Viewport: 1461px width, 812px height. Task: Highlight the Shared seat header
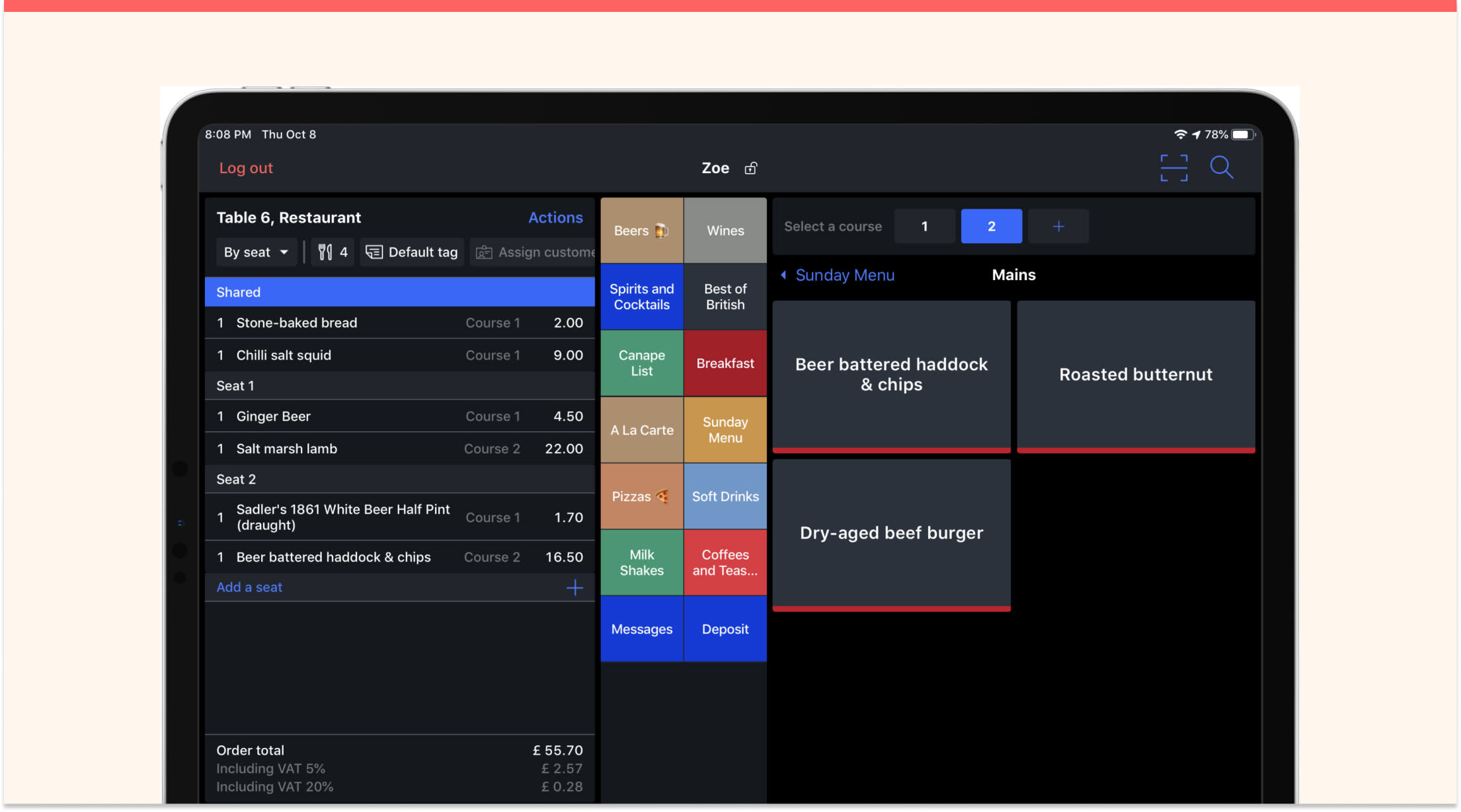pos(399,292)
